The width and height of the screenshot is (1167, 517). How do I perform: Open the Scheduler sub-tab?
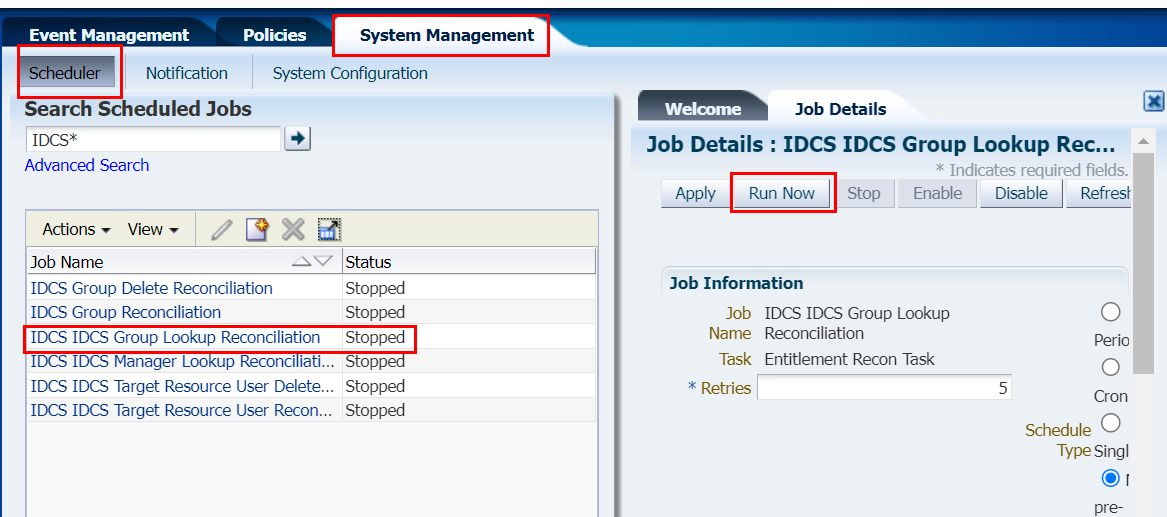(x=65, y=73)
